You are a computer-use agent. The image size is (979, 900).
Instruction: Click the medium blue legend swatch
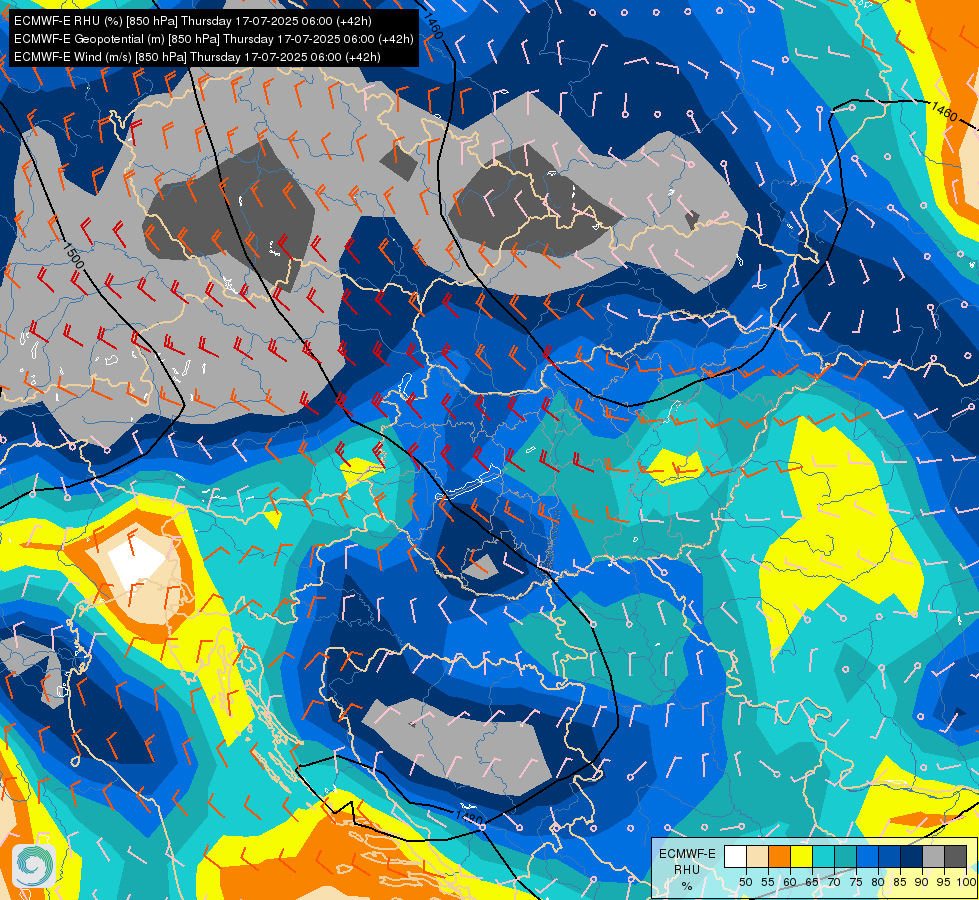tap(890, 856)
